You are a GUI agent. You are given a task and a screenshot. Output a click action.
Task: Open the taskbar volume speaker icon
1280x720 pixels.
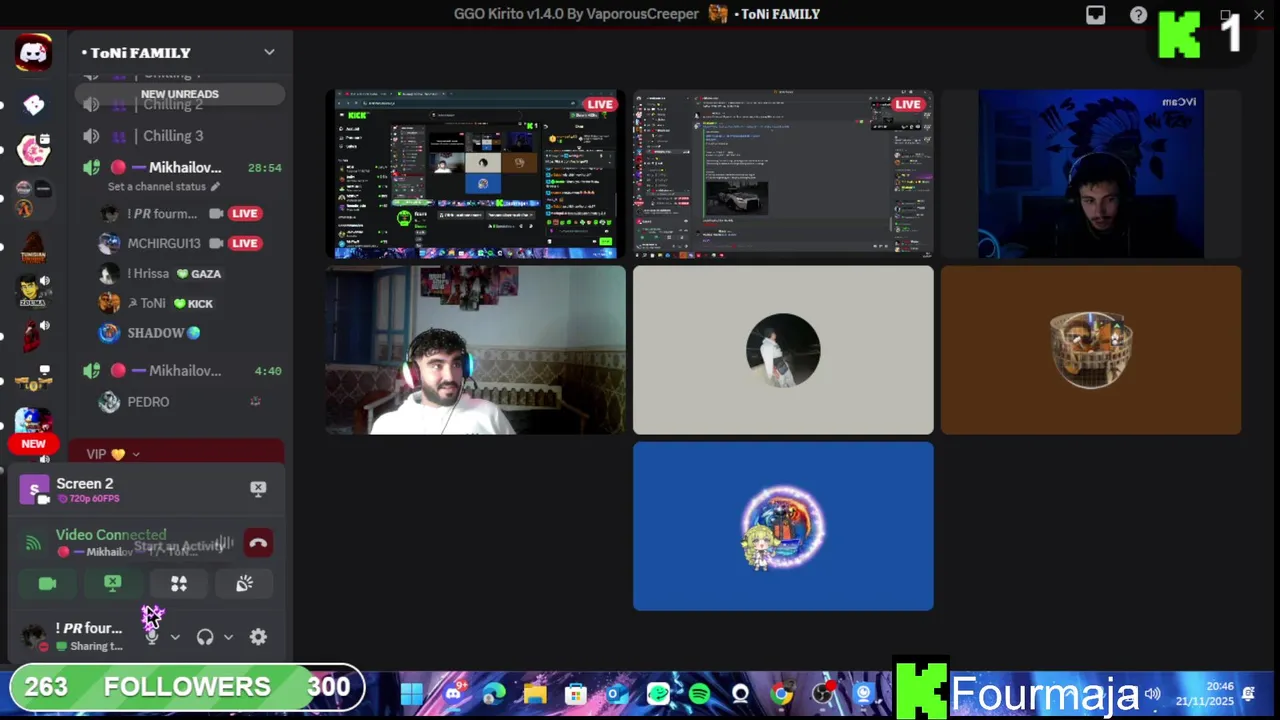[1153, 694]
